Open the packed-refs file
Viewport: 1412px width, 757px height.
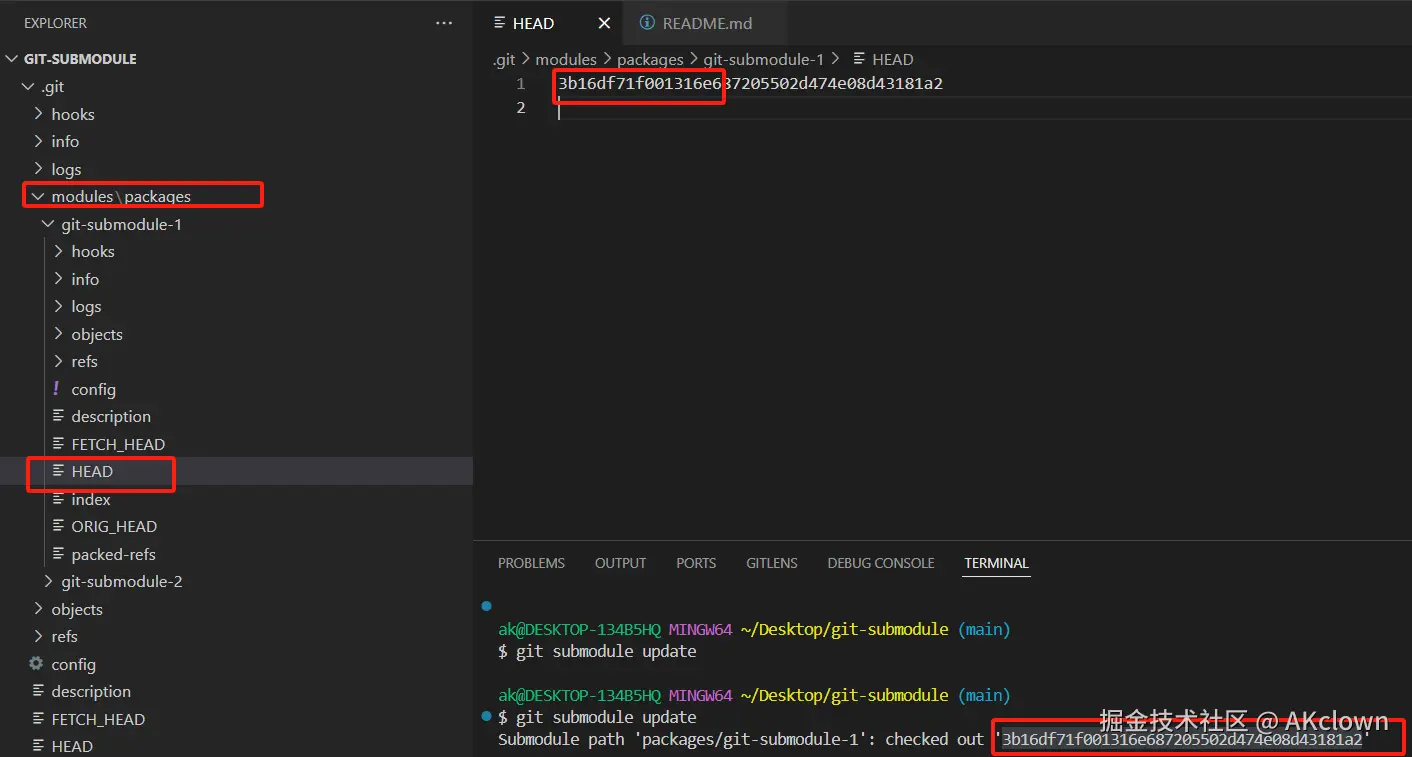[x=113, y=554]
